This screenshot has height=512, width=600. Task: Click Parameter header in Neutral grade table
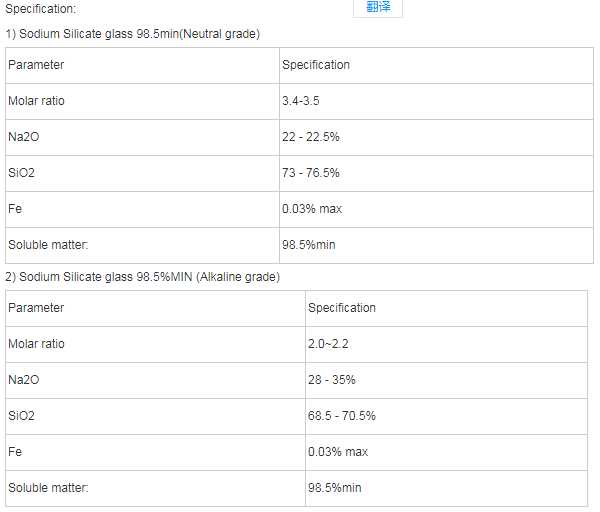36,65
